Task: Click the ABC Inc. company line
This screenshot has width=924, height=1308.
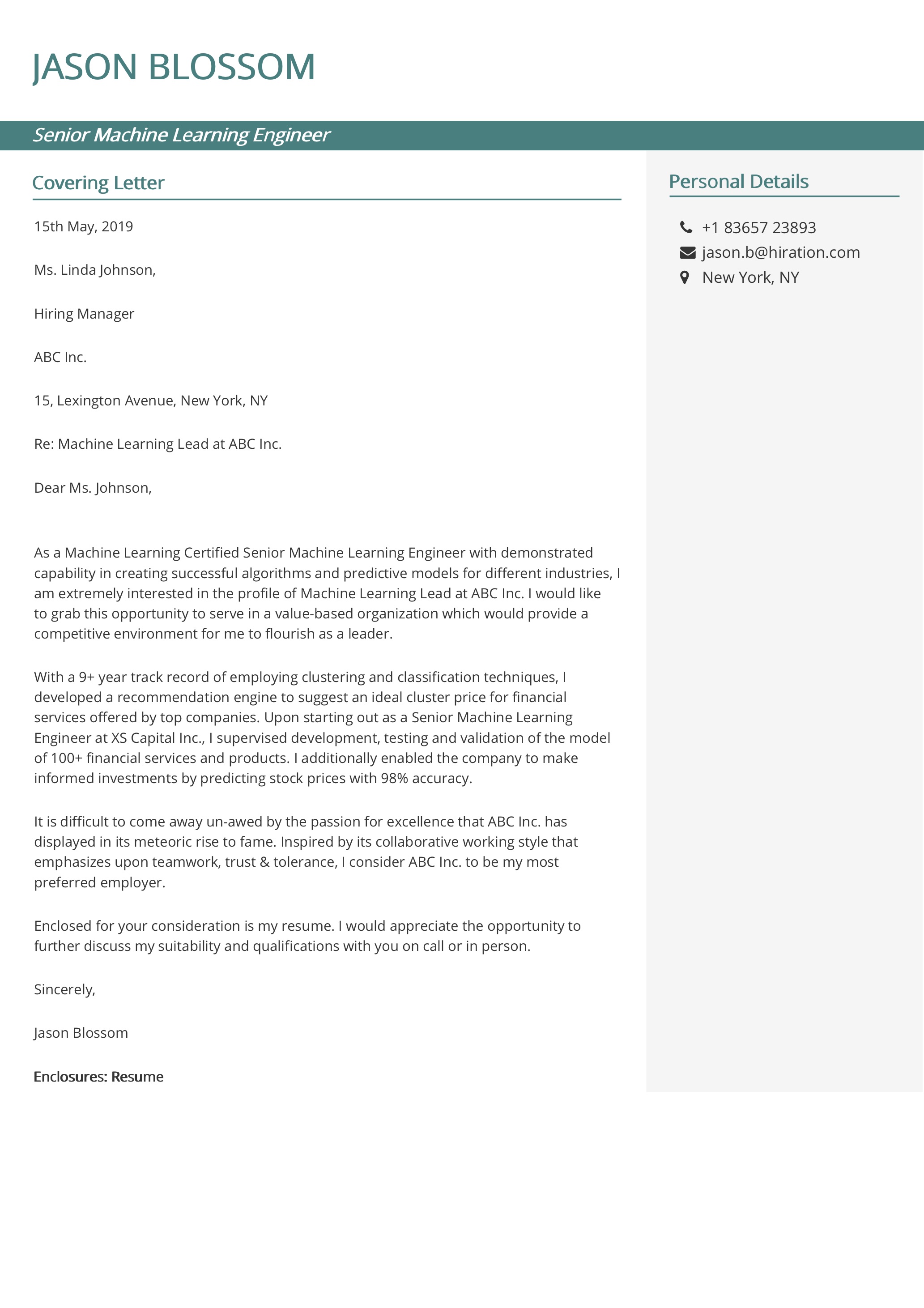Action: pos(60,357)
